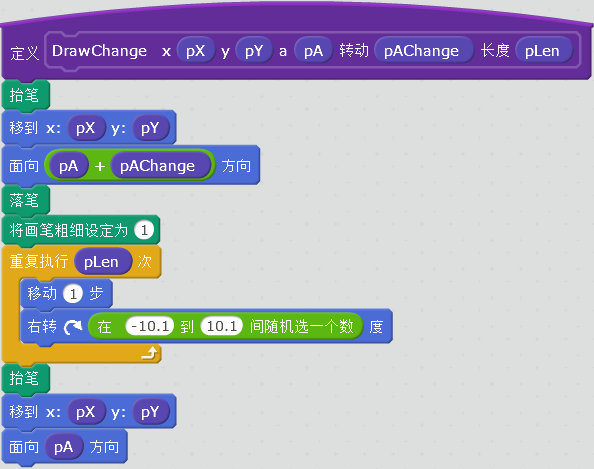Edit the 10.1 random upper bound
Image resolution: width=594 pixels, height=469 pixels.
click(x=222, y=326)
